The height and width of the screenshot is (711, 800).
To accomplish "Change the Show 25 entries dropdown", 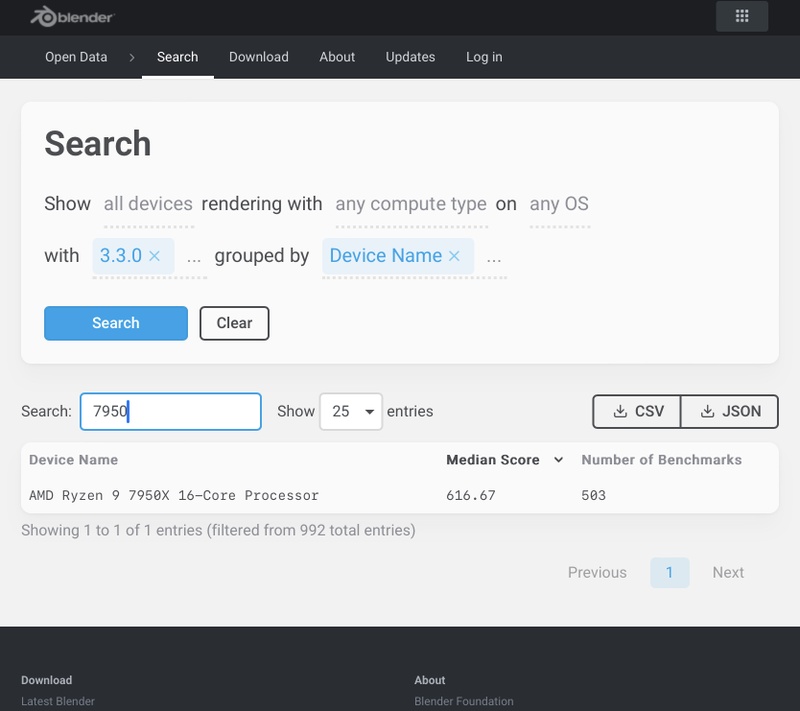I will tap(351, 411).
